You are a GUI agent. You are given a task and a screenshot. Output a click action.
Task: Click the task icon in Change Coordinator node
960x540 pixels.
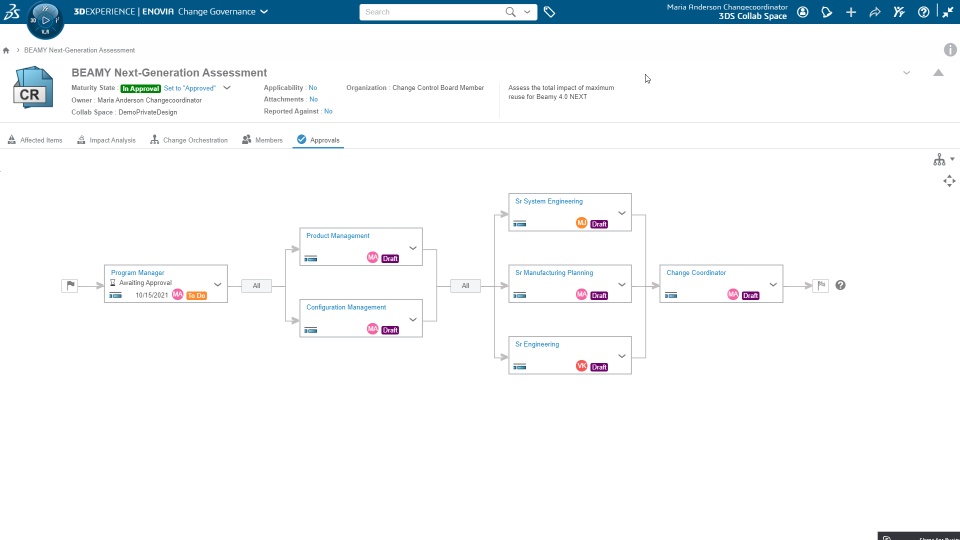[x=671, y=295]
